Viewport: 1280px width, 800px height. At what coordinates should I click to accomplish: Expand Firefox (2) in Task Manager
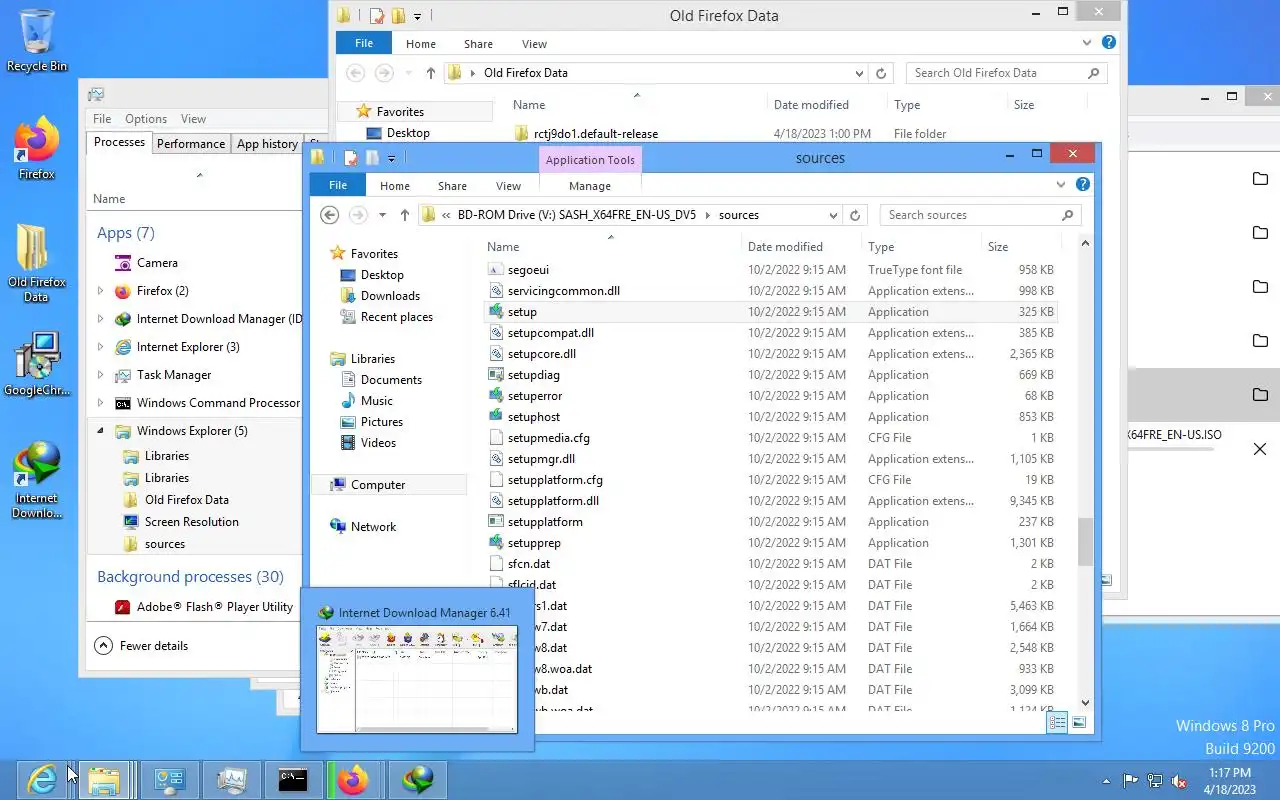[100, 291]
